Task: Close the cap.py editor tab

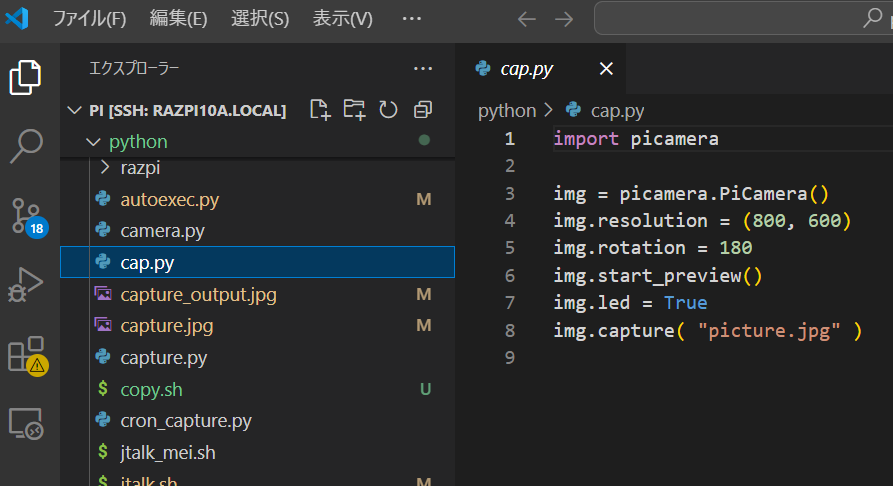Action: (x=605, y=69)
